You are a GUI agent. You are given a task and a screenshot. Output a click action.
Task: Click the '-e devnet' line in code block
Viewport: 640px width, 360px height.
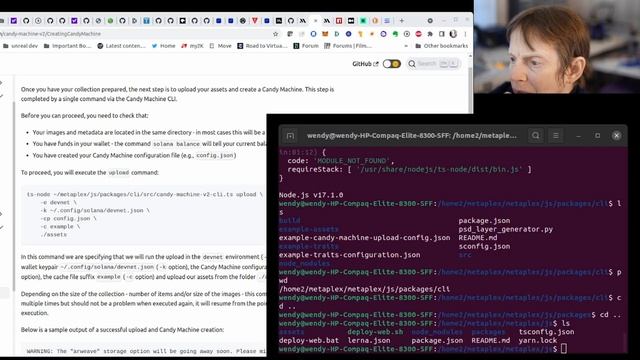point(58,202)
